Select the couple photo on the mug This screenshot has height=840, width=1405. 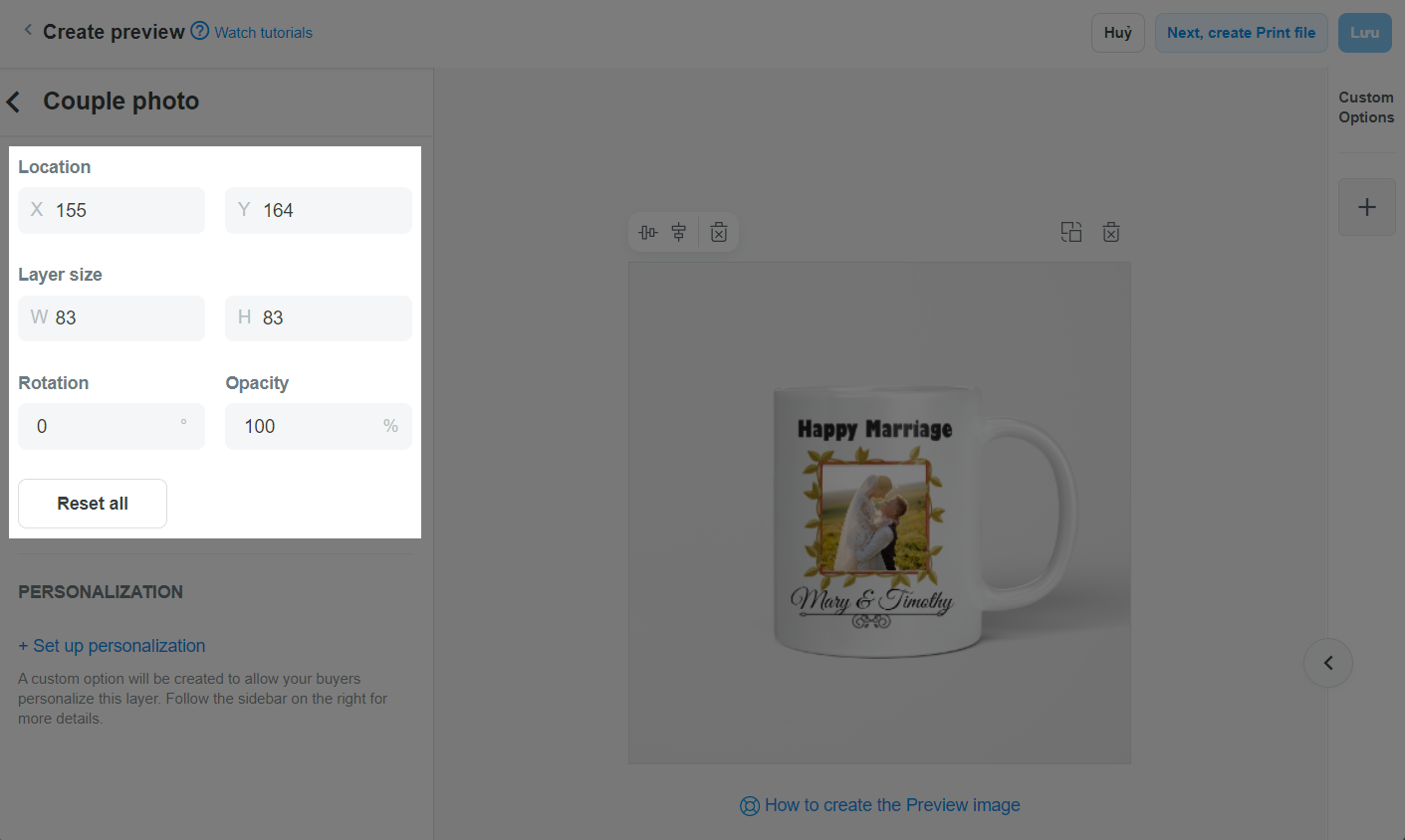click(874, 518)
